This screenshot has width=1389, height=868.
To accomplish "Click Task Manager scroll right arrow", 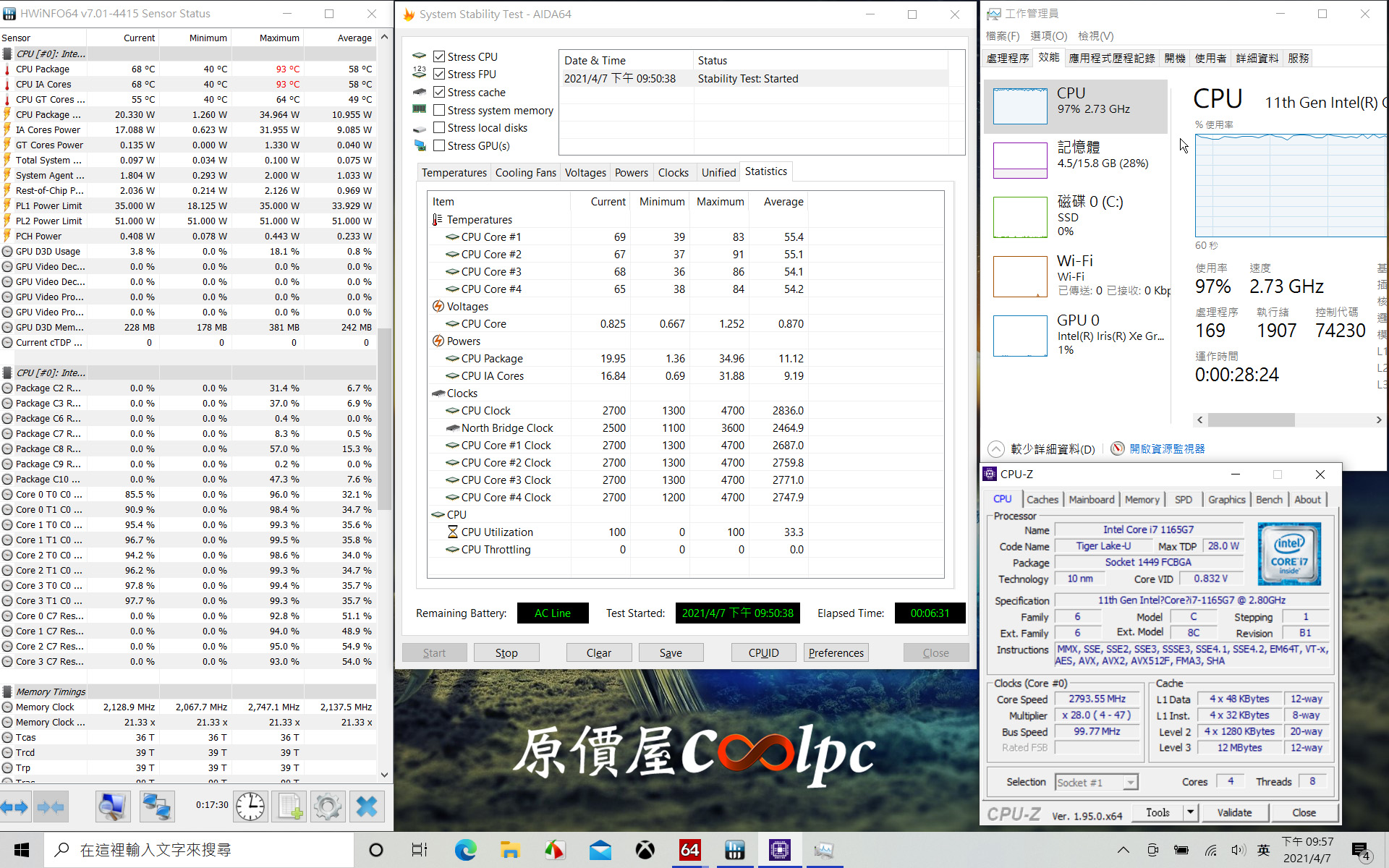I will pyautogui.click(x=1378, y=420).
